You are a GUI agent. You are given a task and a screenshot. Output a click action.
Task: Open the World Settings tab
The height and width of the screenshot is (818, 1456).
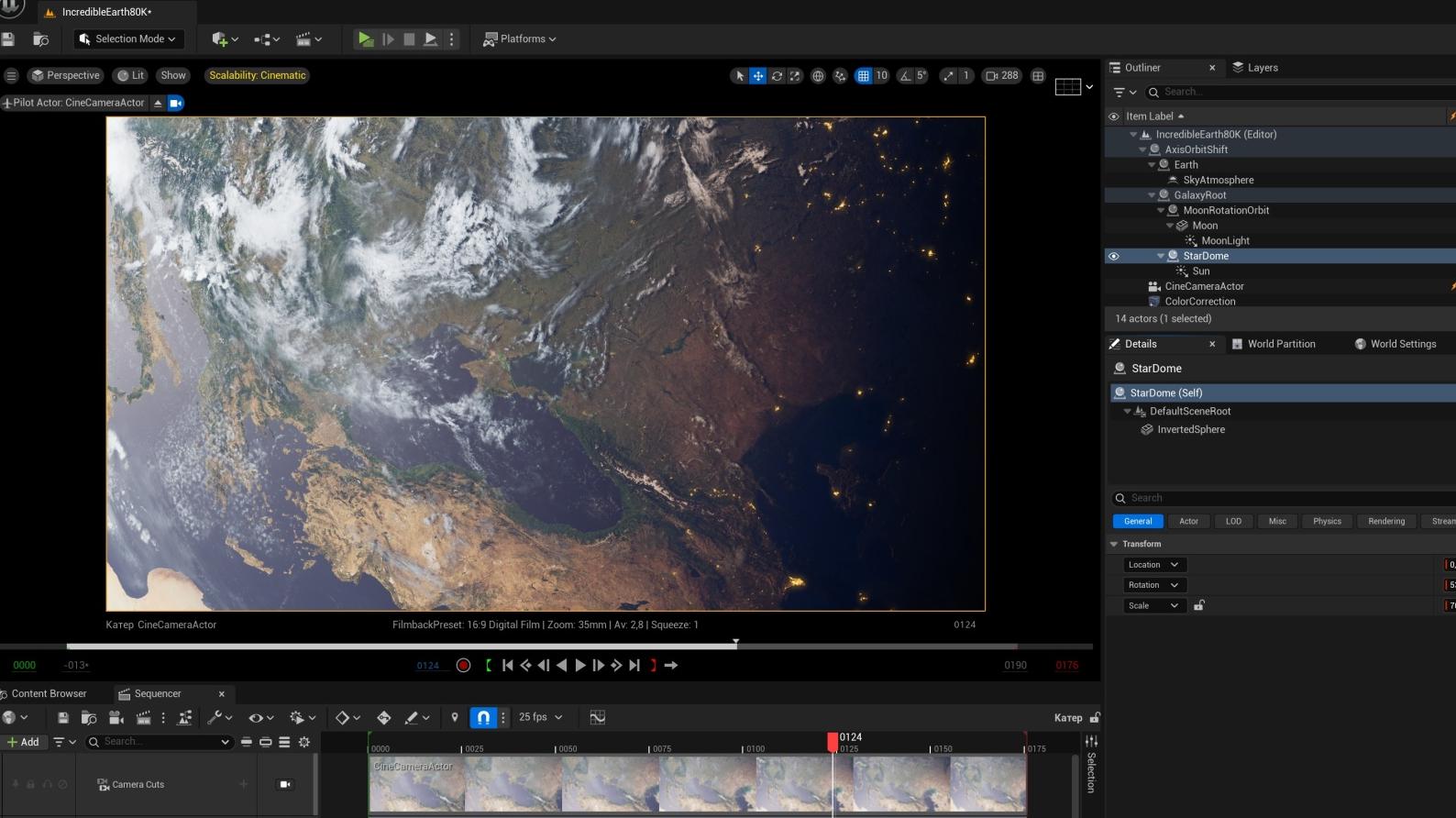1402,344
